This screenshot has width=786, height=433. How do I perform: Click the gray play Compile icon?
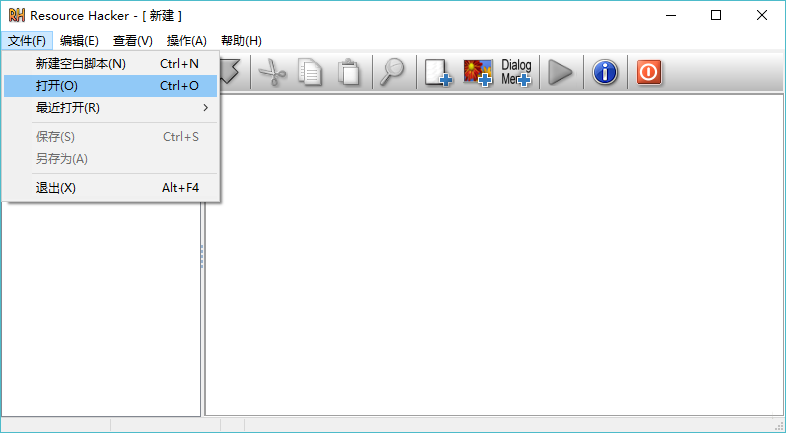click(x=560, y=73)
